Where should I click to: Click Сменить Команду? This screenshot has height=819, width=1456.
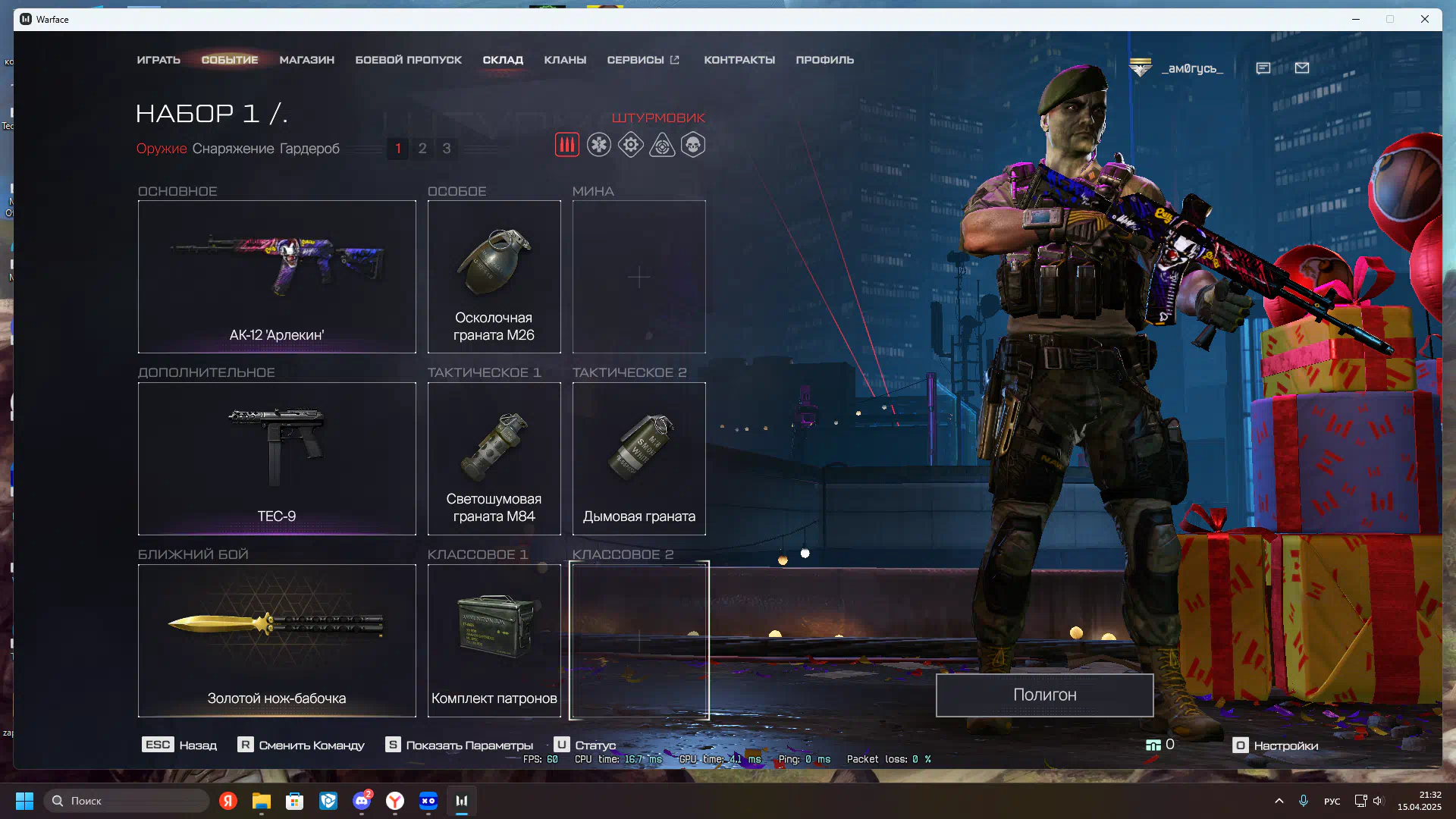tap(312, 745)
